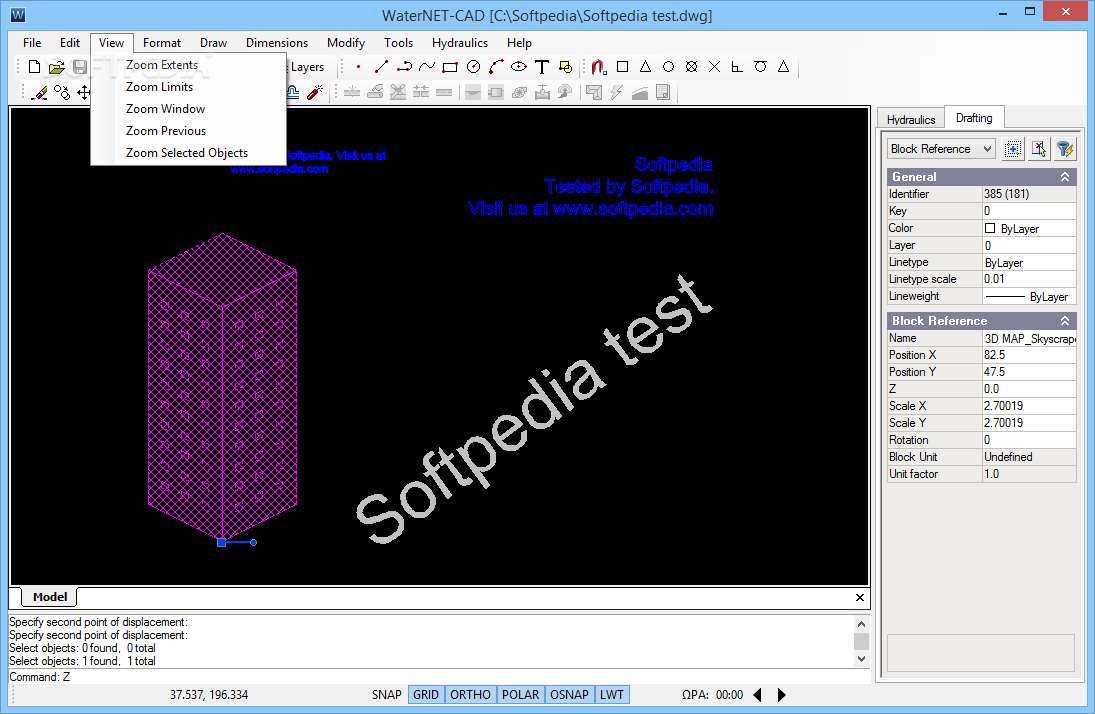Image resolution: width=1095 pixels, height=714 pixels.
Task: Toggle SNAP mode in status bar
Action: 386,694
